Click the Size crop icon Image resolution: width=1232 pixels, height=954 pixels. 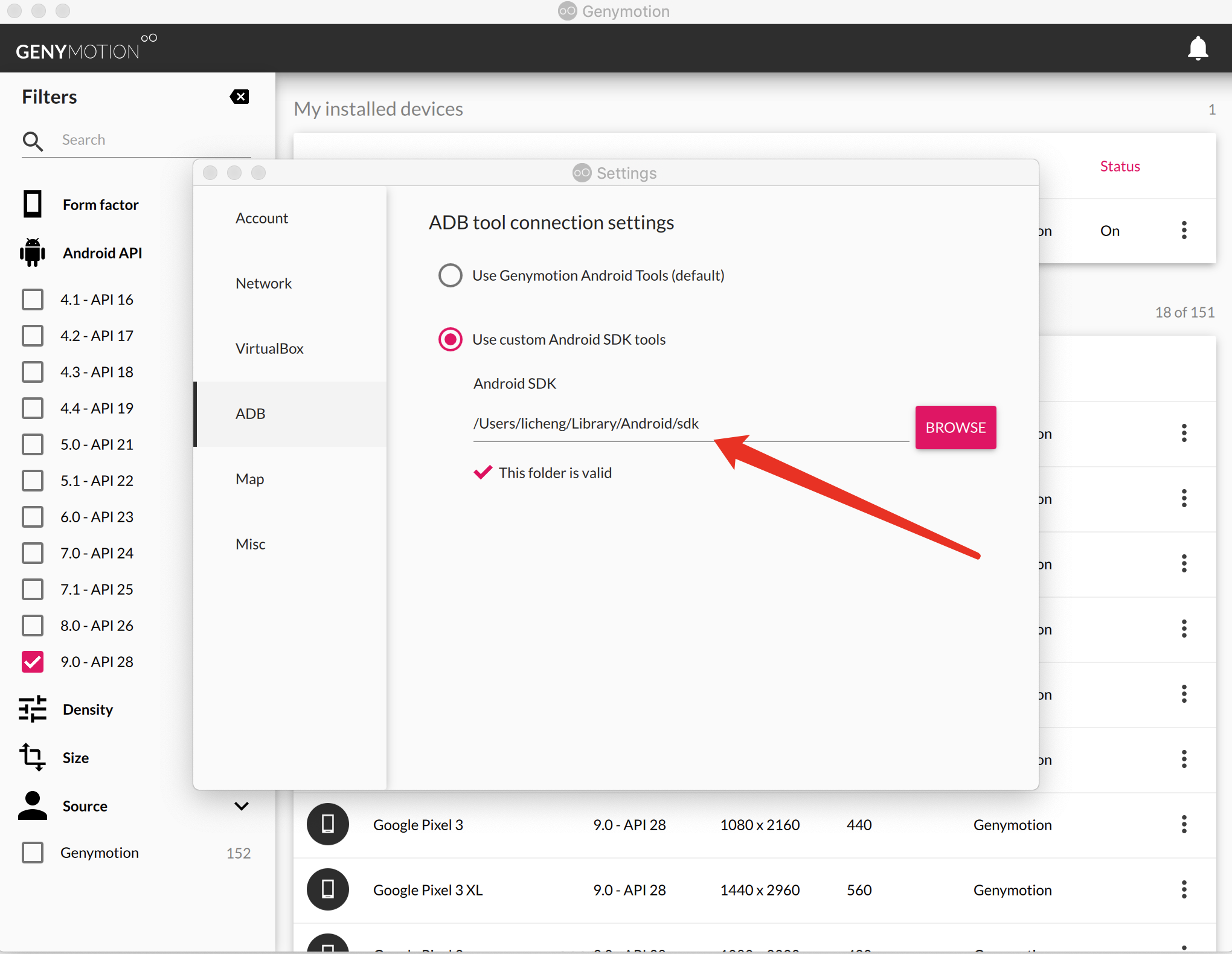[33, 757]
